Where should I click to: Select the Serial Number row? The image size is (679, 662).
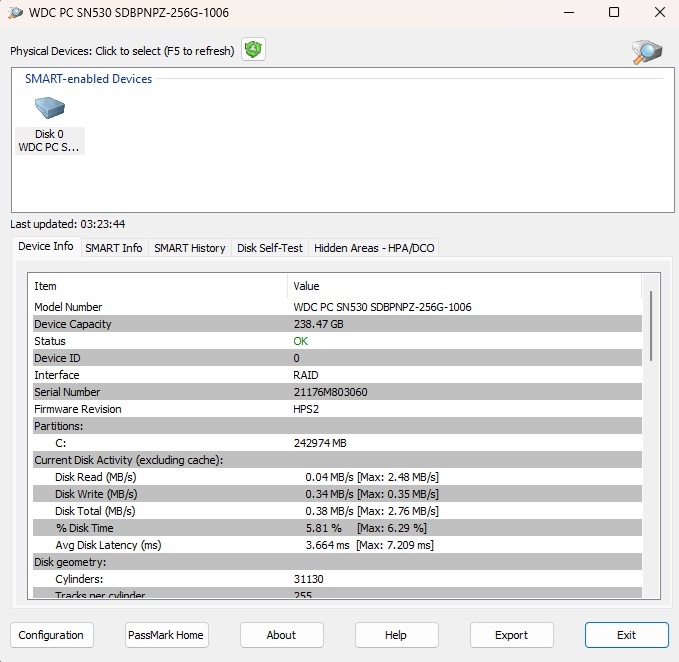point(160,392)
